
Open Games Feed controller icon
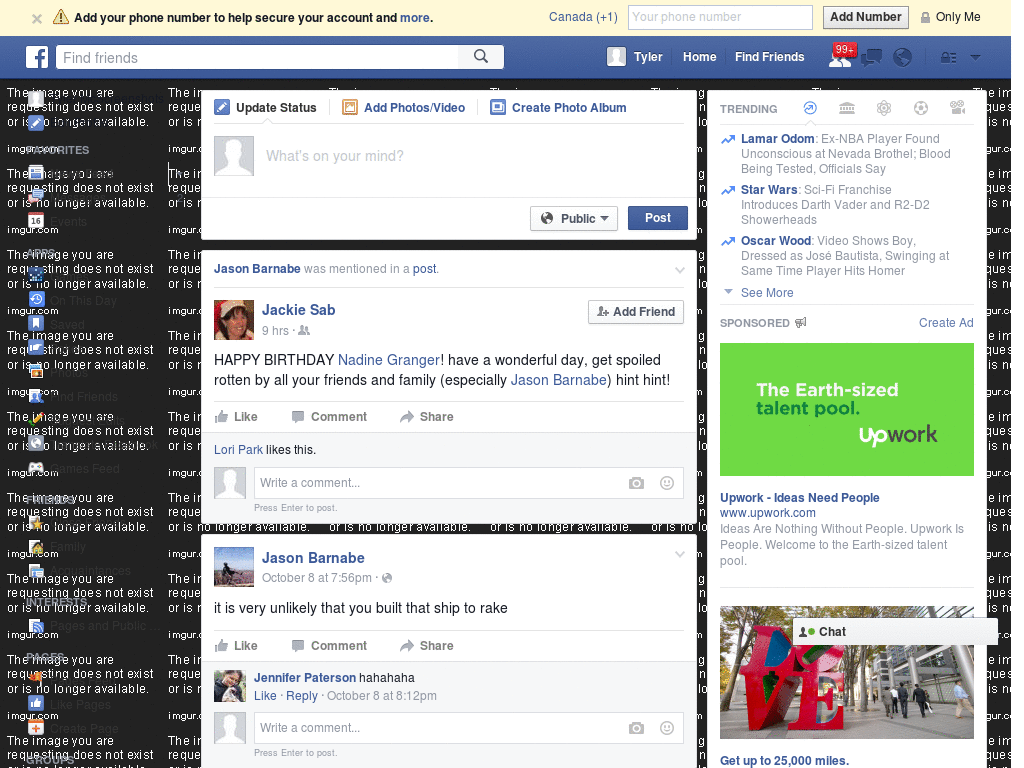36,468
